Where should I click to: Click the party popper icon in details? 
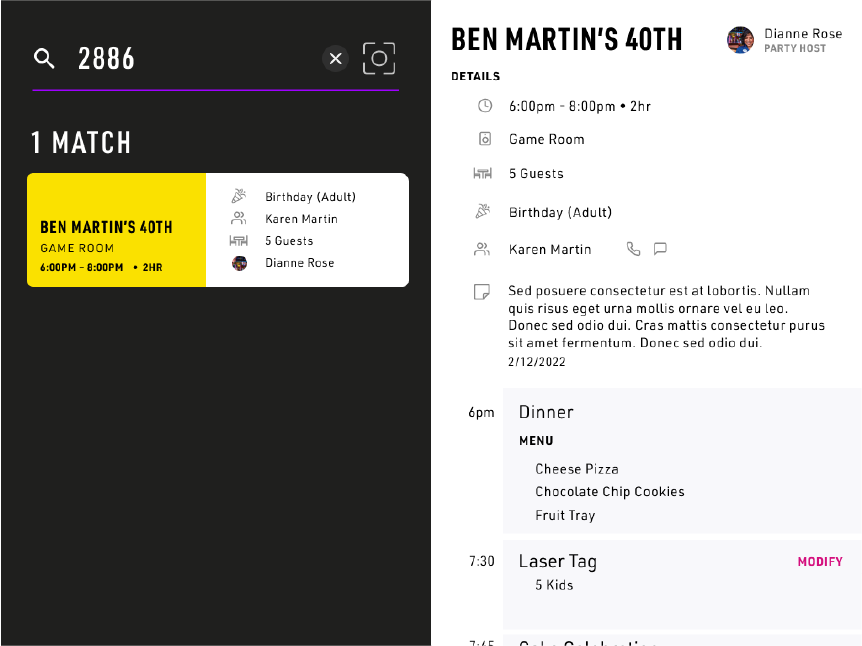[x=484, y=212]
